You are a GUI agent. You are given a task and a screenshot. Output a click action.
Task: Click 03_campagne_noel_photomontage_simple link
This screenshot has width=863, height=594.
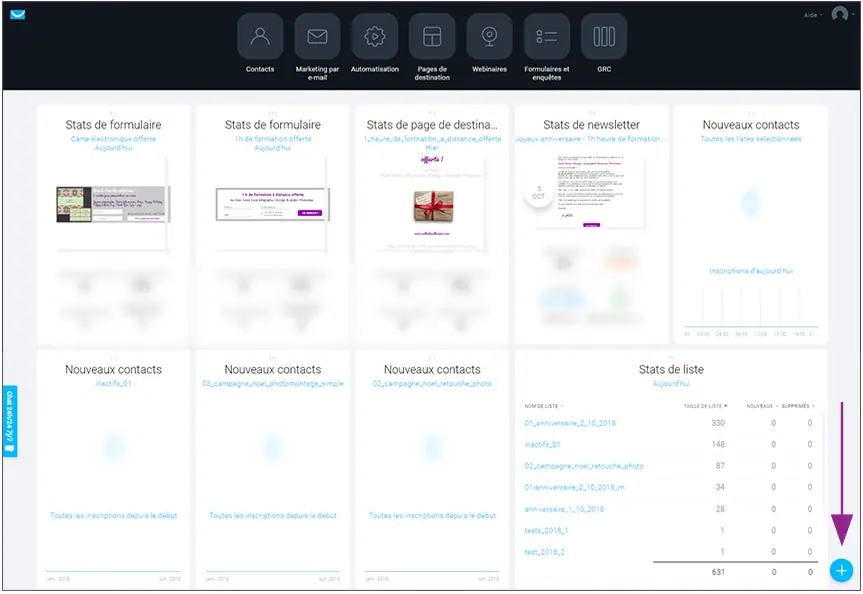pyautogui.click(x=272, y=383)
